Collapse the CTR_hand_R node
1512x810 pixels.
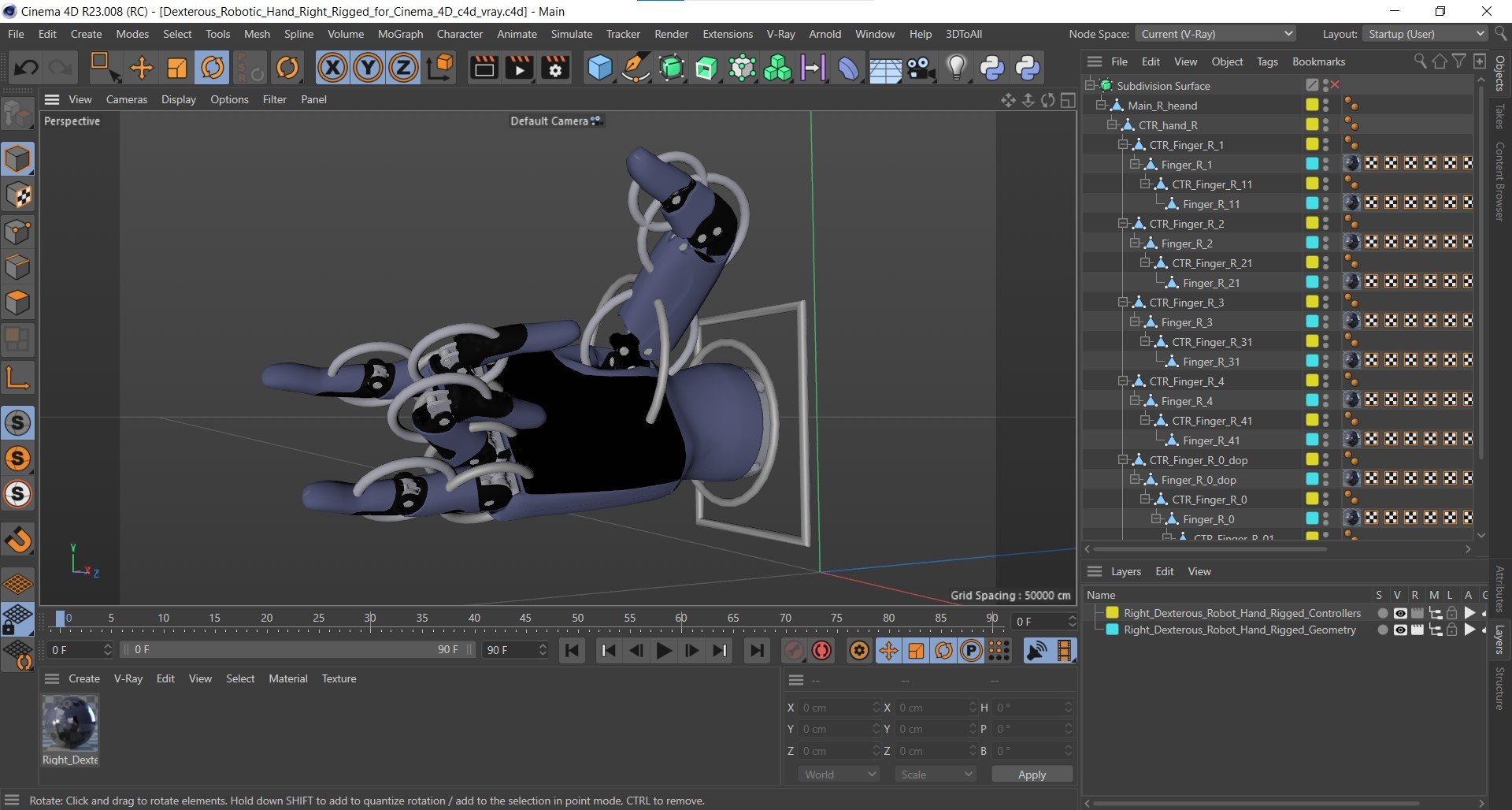pos(1113,124)
